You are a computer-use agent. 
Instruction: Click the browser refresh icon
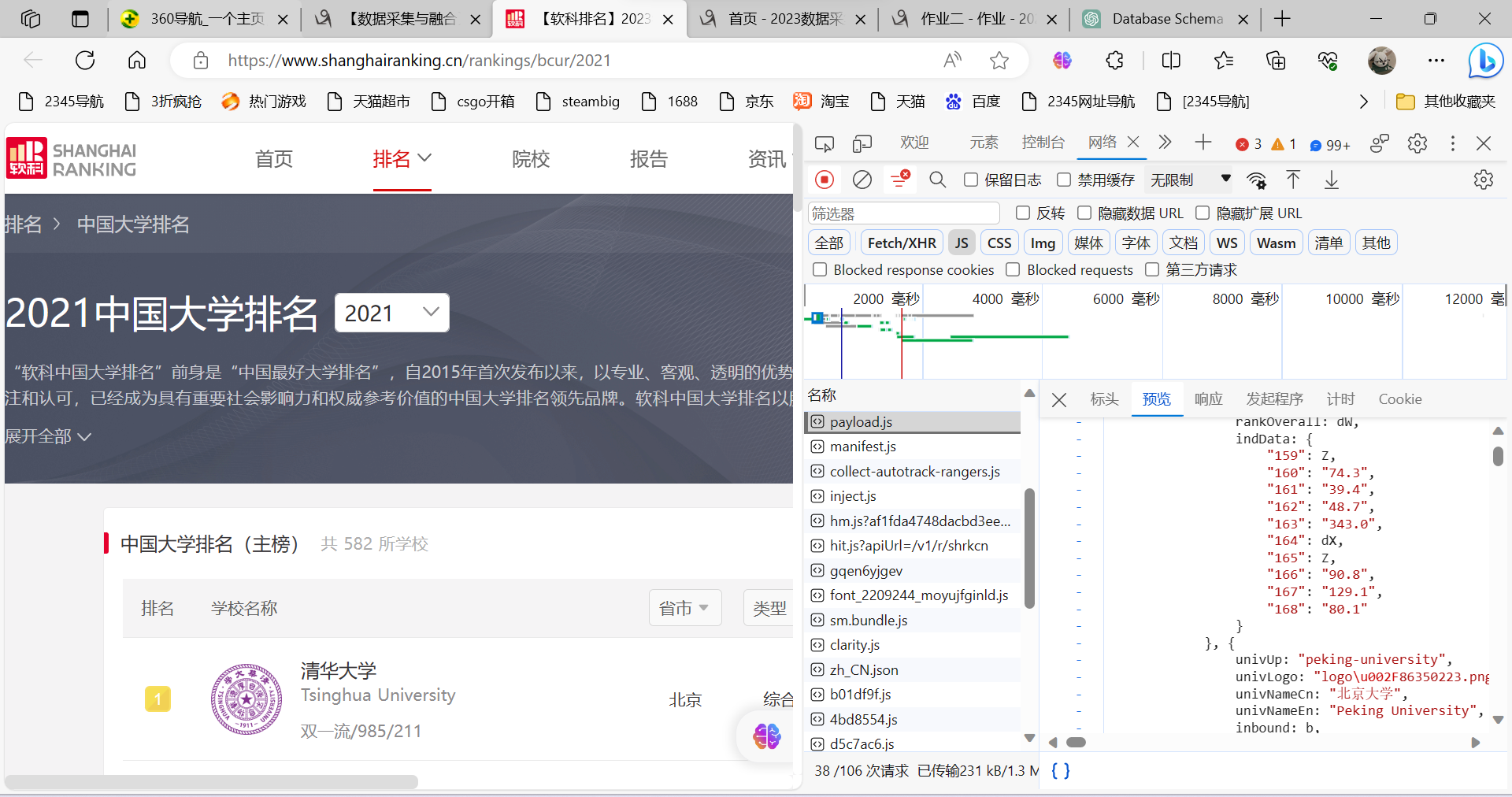tap(85, 60)
